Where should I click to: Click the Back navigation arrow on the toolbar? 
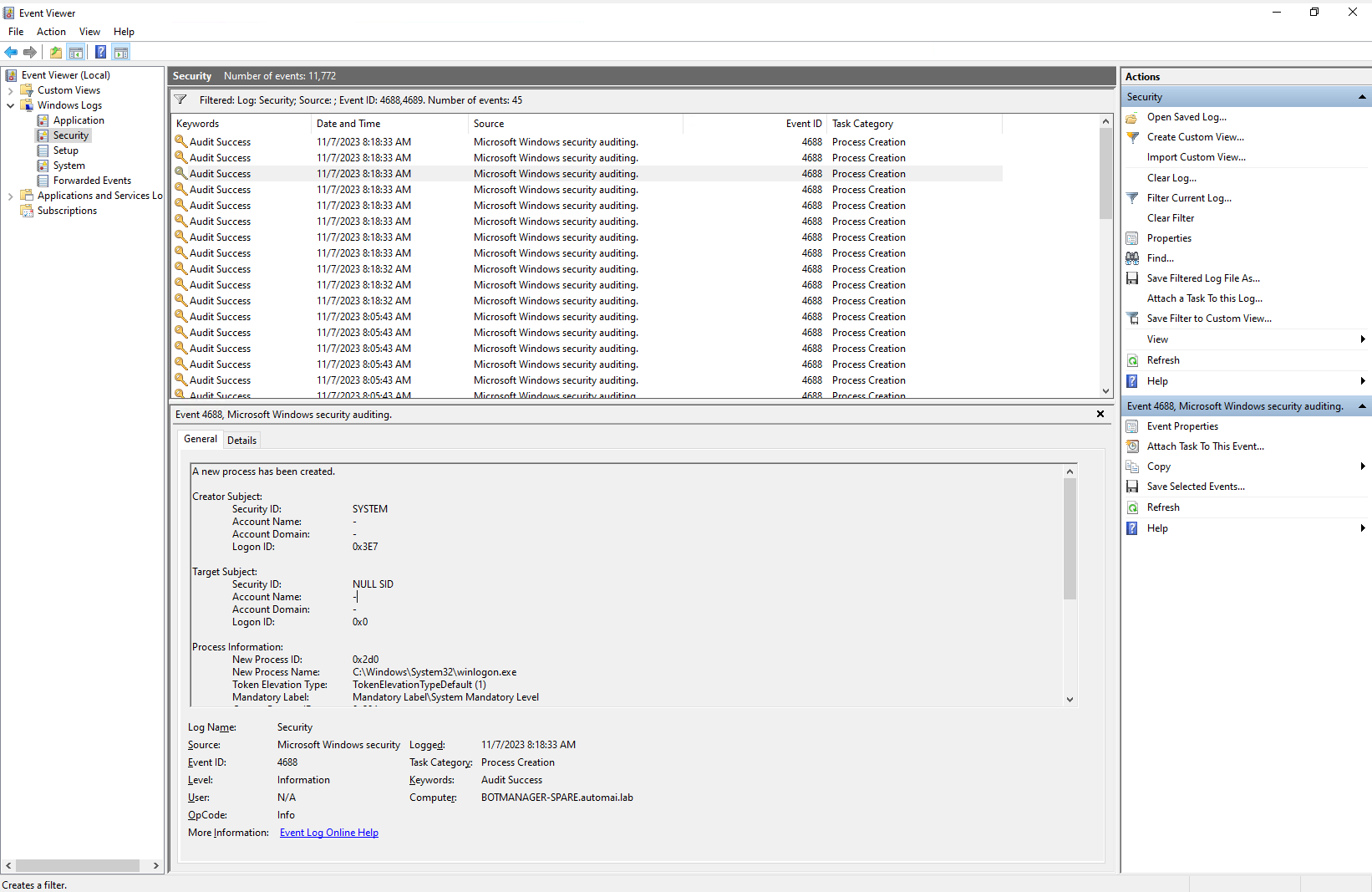pyautogui.click(x=11, y=52)
